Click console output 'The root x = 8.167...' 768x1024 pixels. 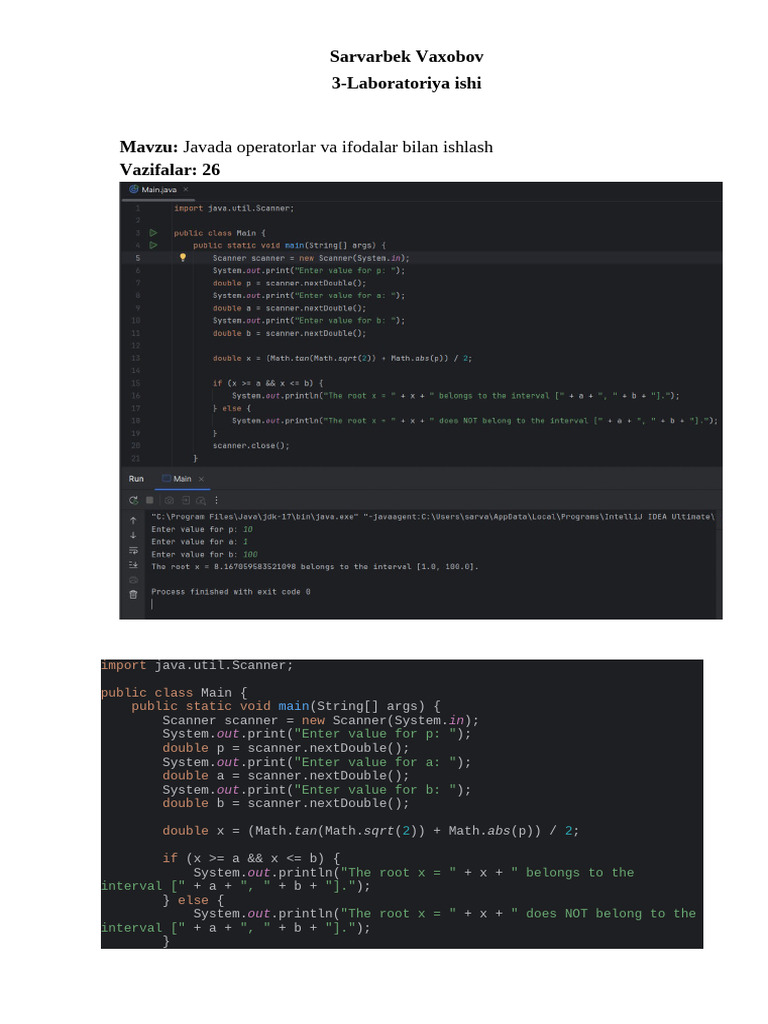(x=315, y=566)
